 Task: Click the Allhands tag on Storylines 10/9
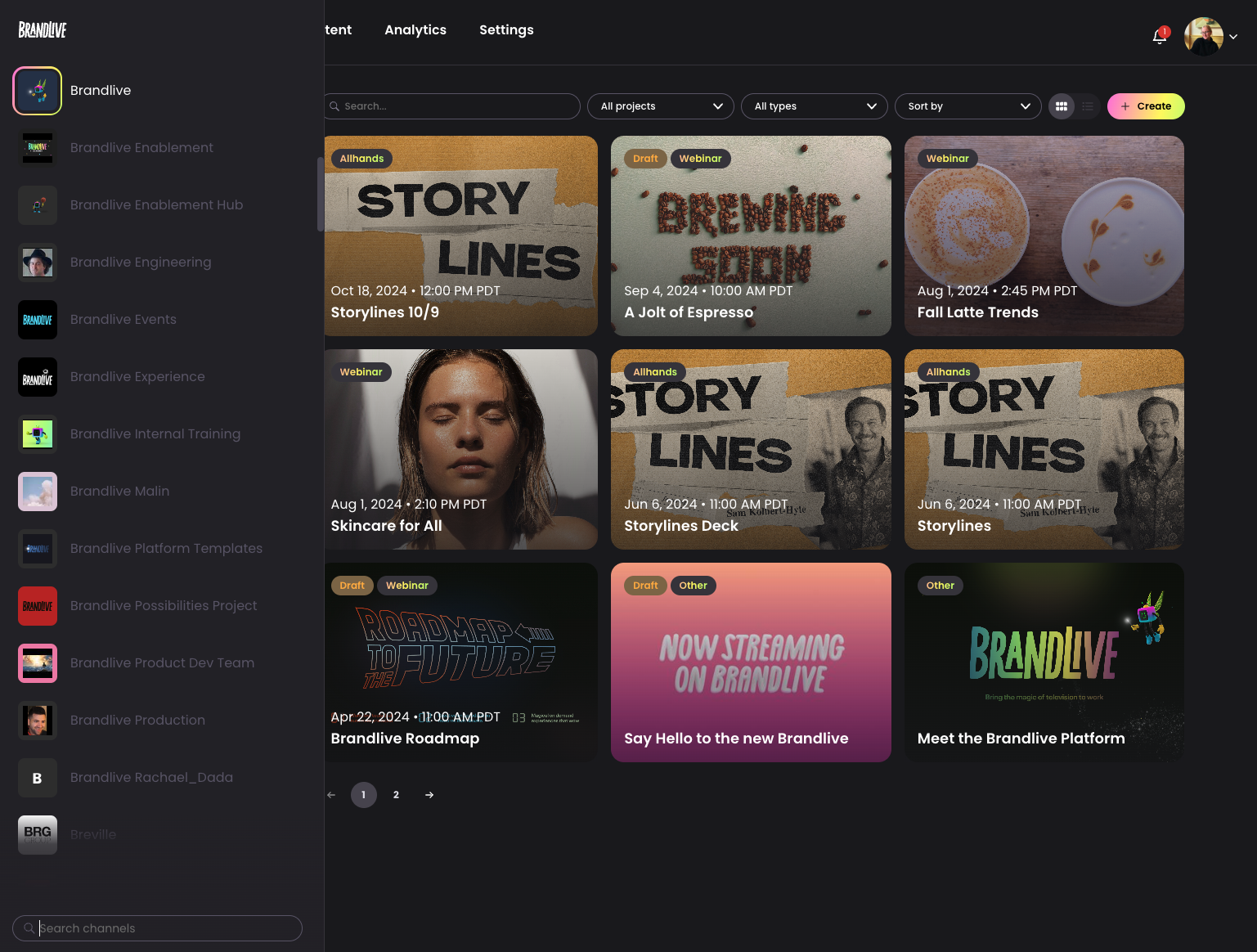pyautogui.click(x=361, y=159)
